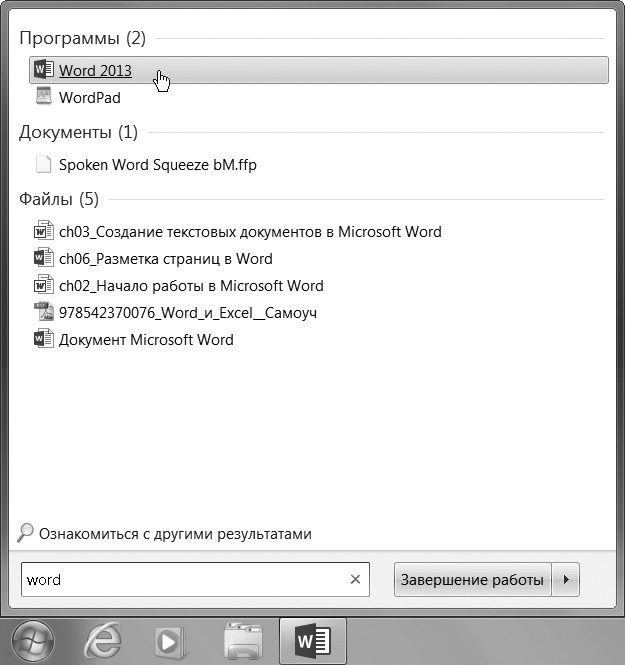Click the Файлы (5) group header
Viewport: 625px width, 665px height.
[59, 199]
